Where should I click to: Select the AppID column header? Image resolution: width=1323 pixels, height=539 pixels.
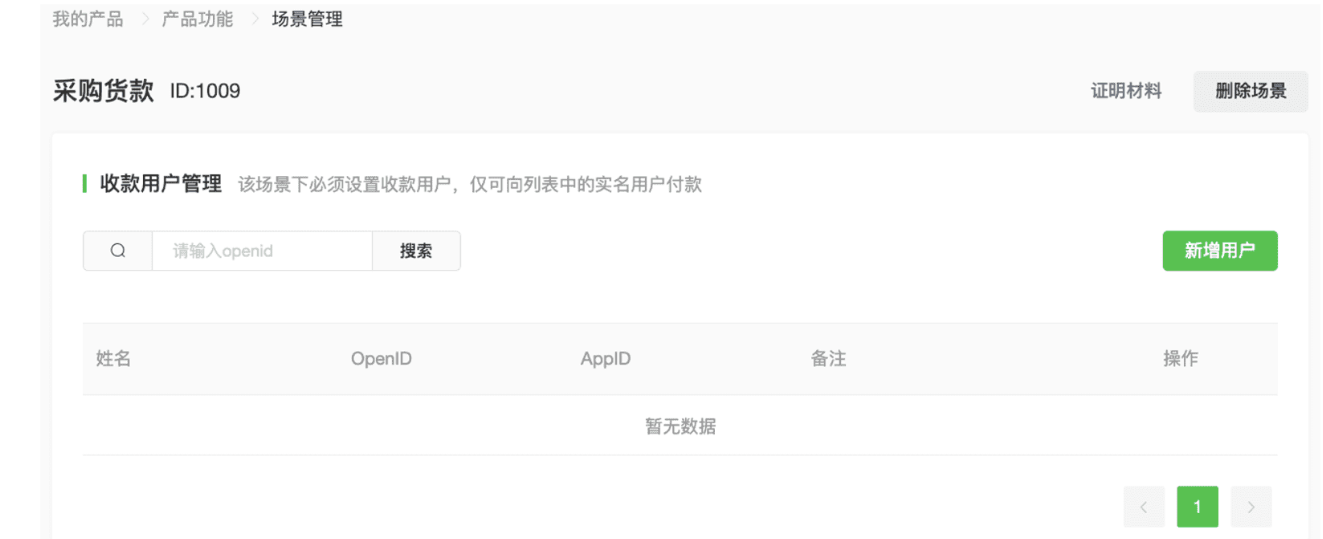coord(605,359)
